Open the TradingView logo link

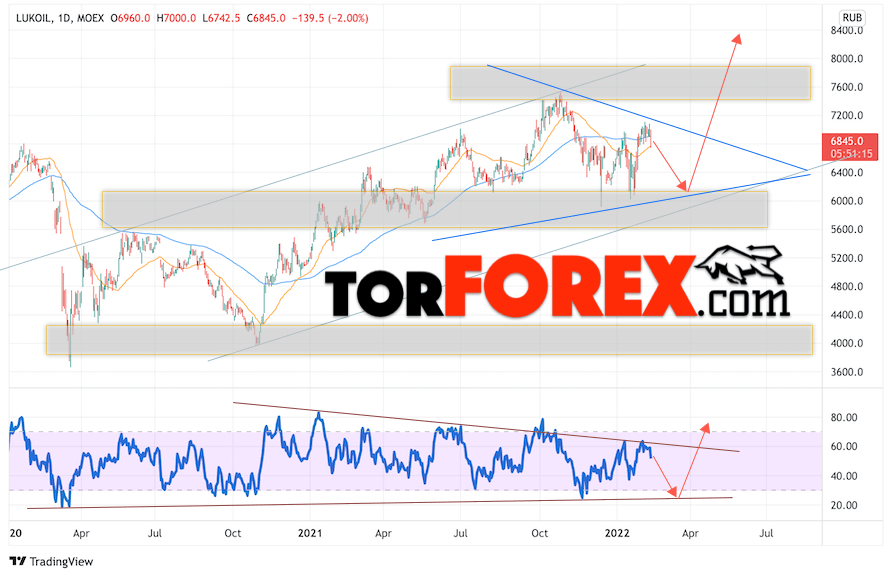[51, 562]
